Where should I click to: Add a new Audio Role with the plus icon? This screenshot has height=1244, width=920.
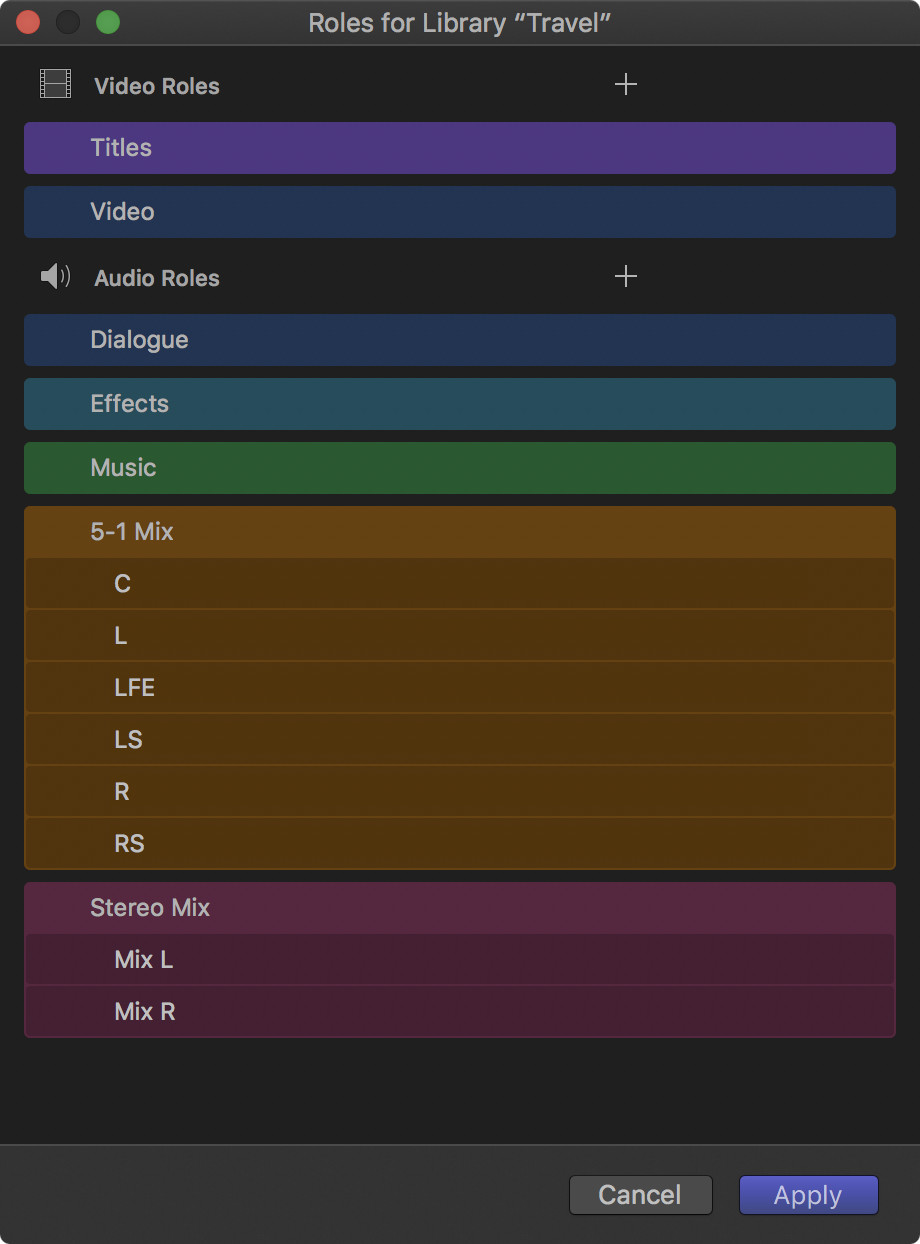[x=626, y=277]
